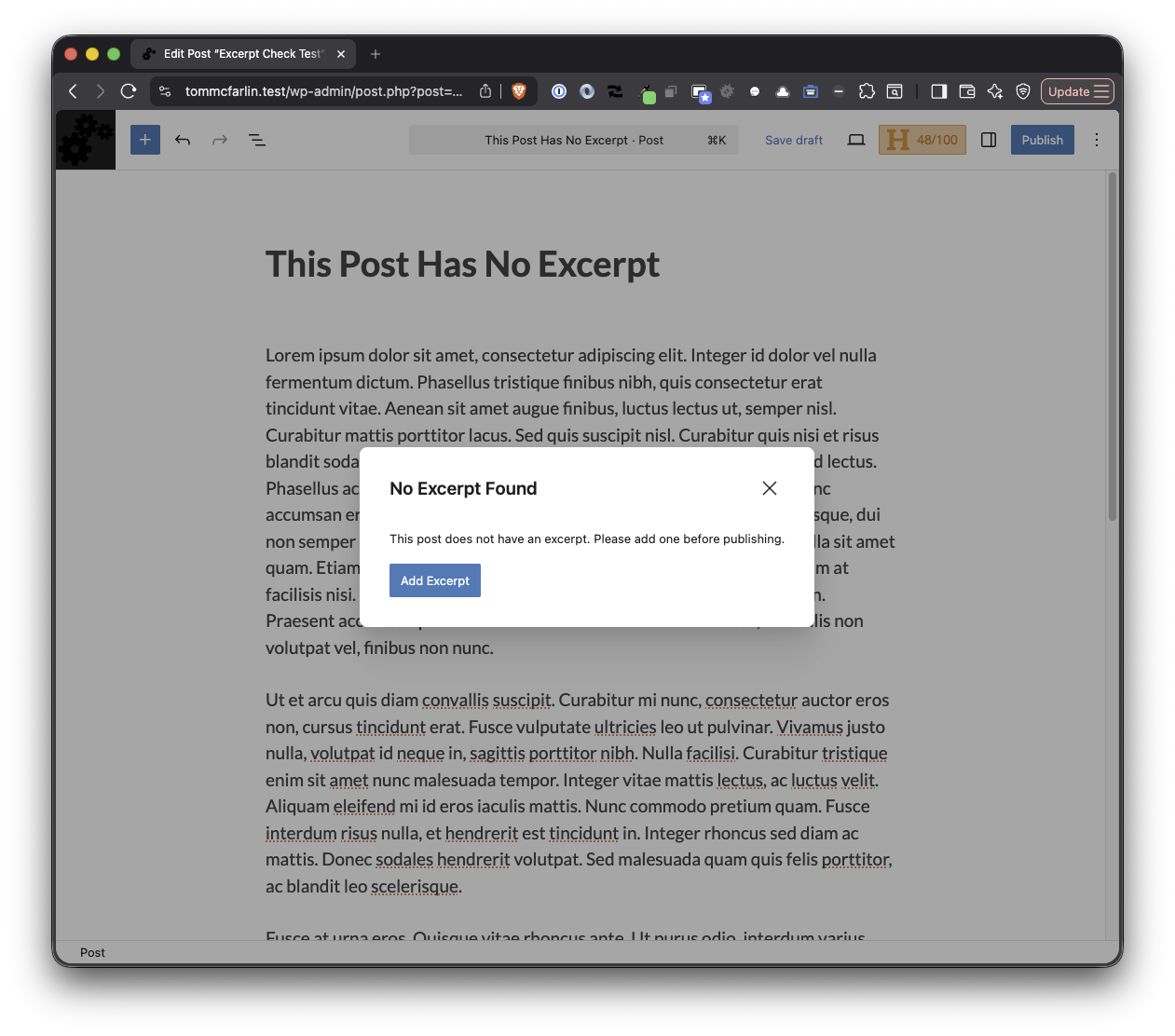The width and height of the screenshot is (1175, 1036).
Task: Open the Brave Wallet icon
Action: 967,91
